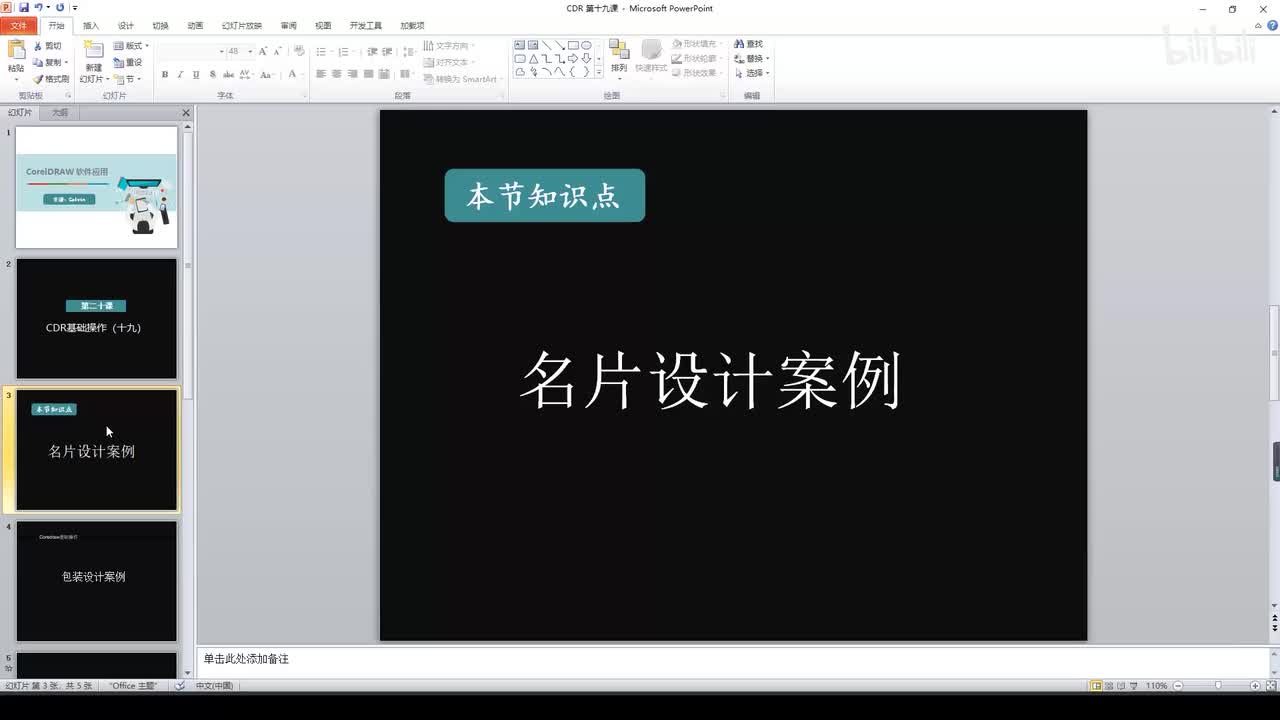1280x720 pixels.
Task: Toggle text Shadow (S) formatting
Action: [212, 74]
